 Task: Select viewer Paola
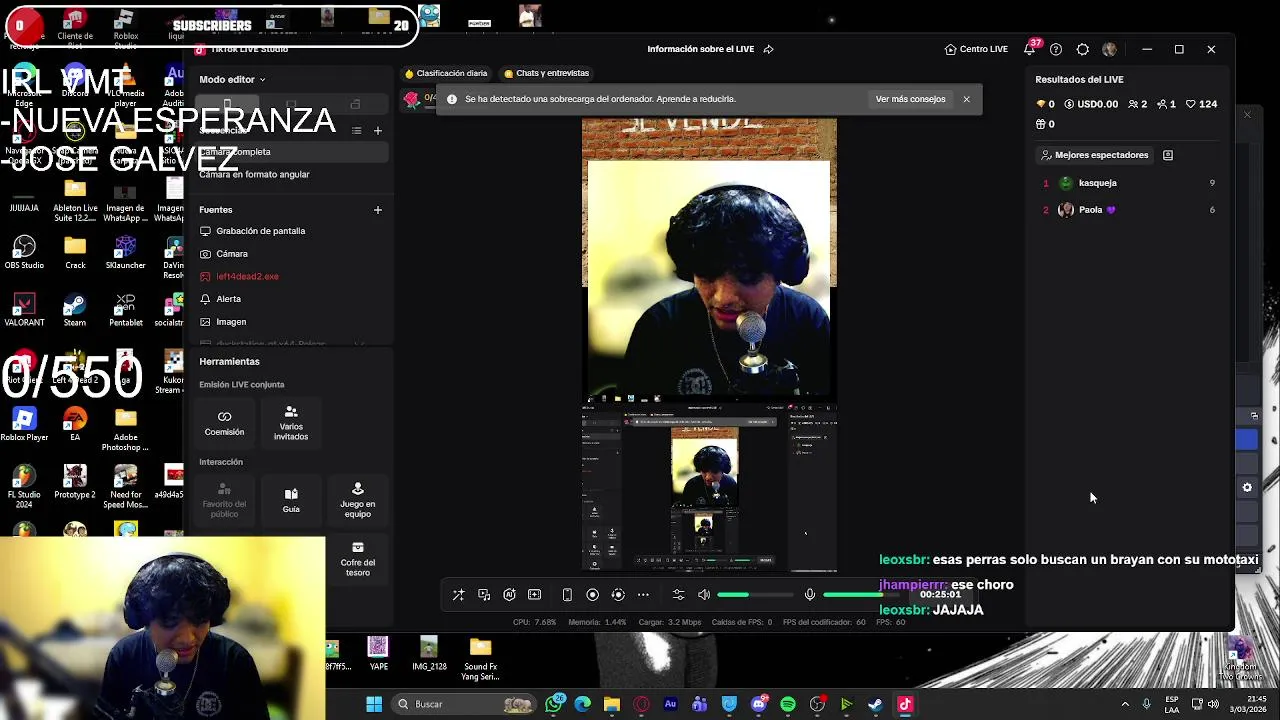[x=1128, y=210]
